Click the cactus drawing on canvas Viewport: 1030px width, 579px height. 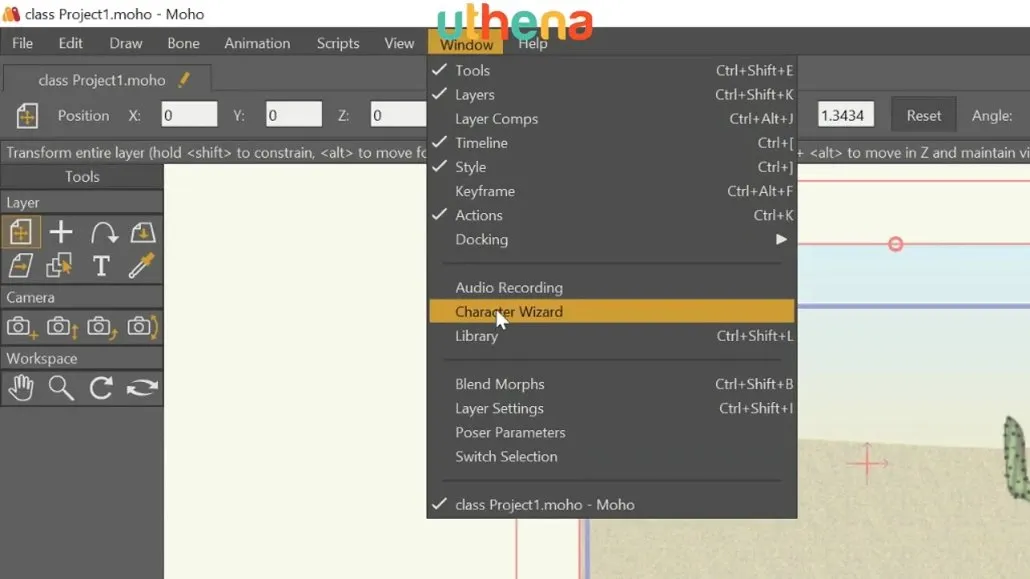click(x=1016, y=459)
